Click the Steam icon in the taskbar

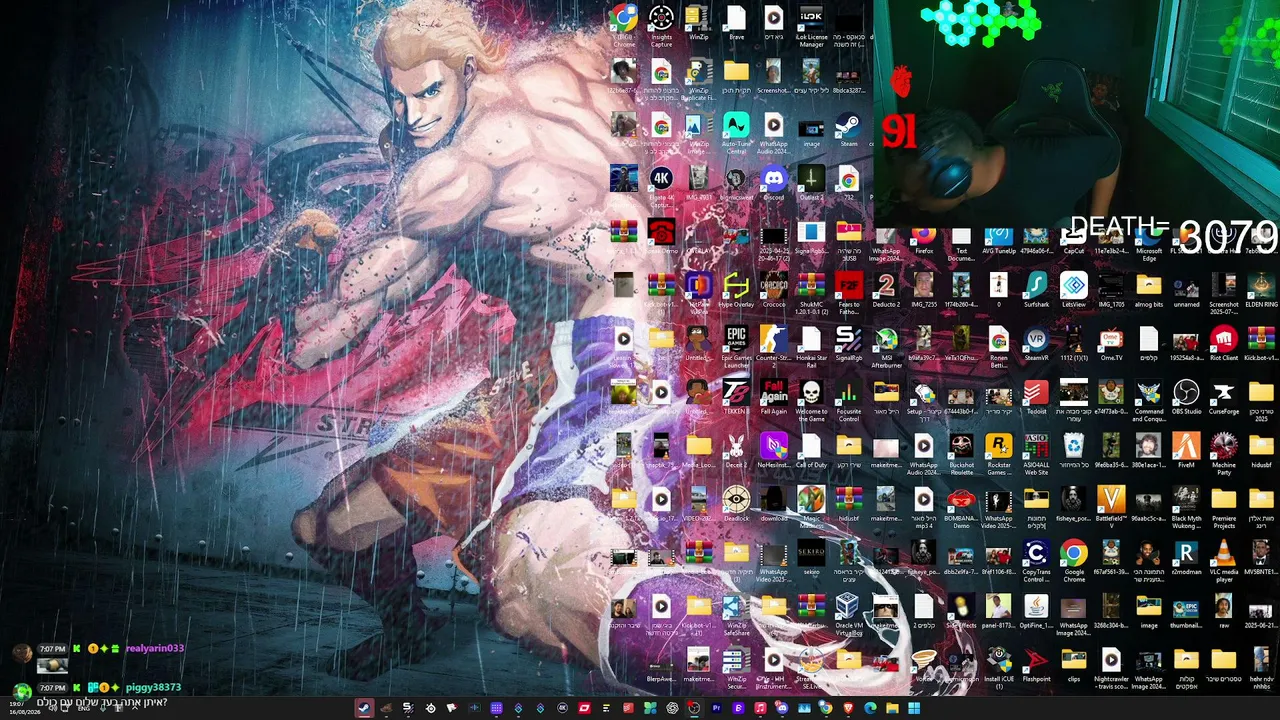364,708
